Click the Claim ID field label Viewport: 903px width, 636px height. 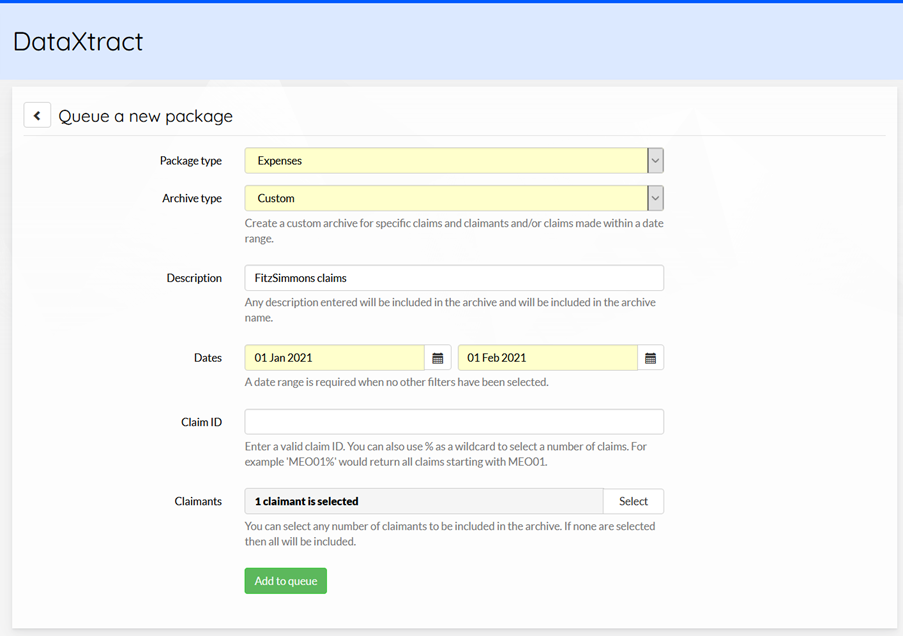(202, 422)
